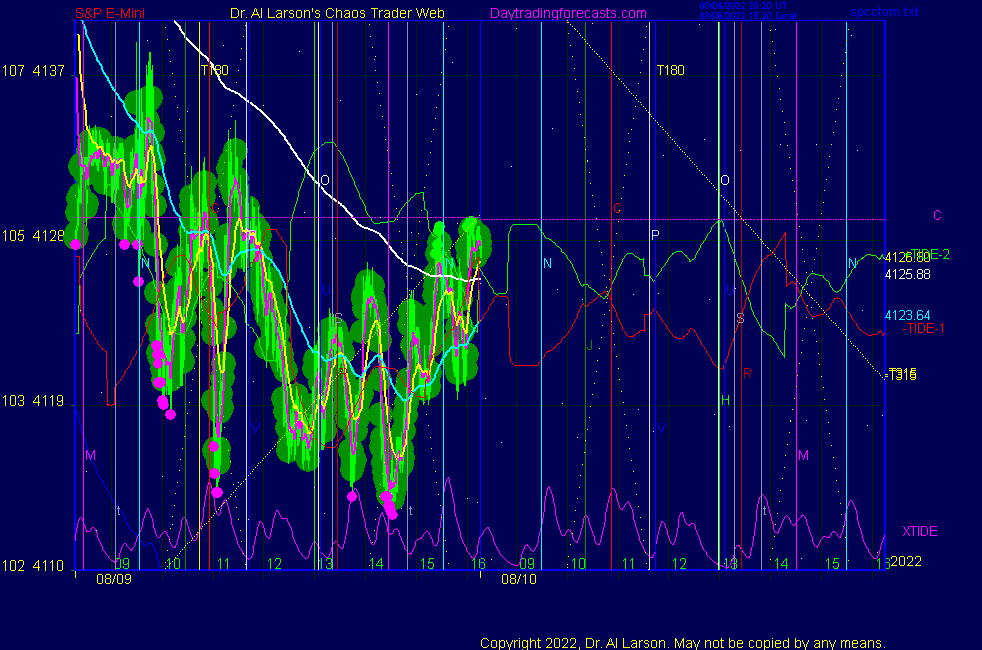Click the cyan 4123.64 price value
982x650 pixels.
907,315
